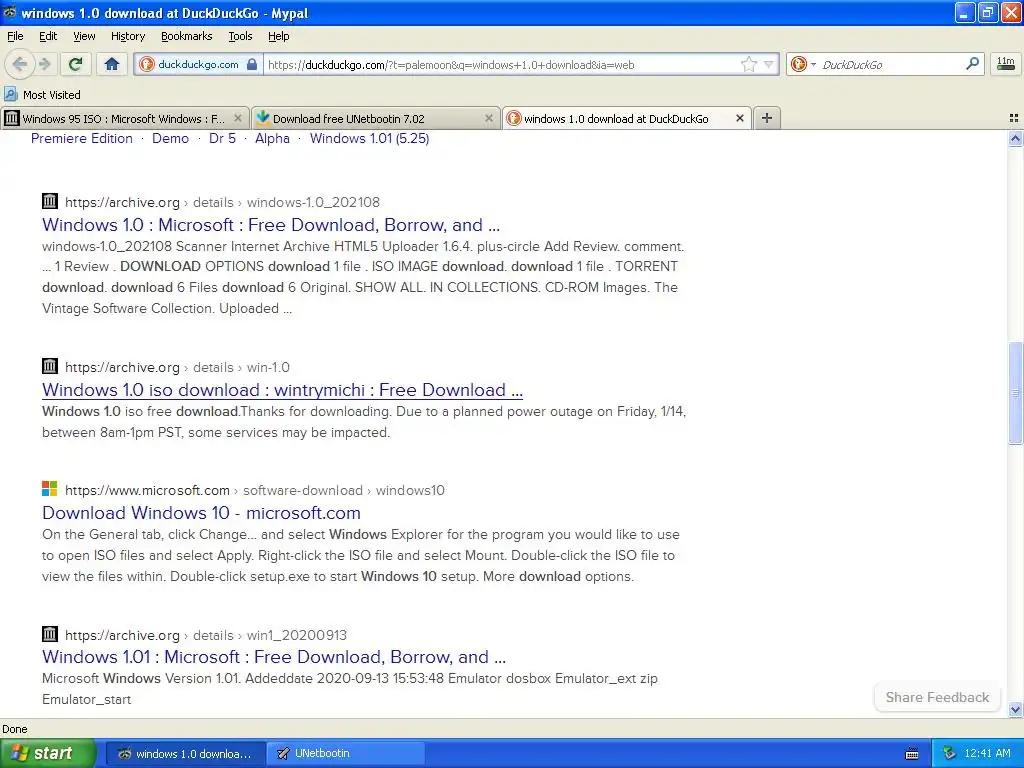Open the Windows Start menu
This screenshot has width=1024, height=768.
click(x=47, y=753)
